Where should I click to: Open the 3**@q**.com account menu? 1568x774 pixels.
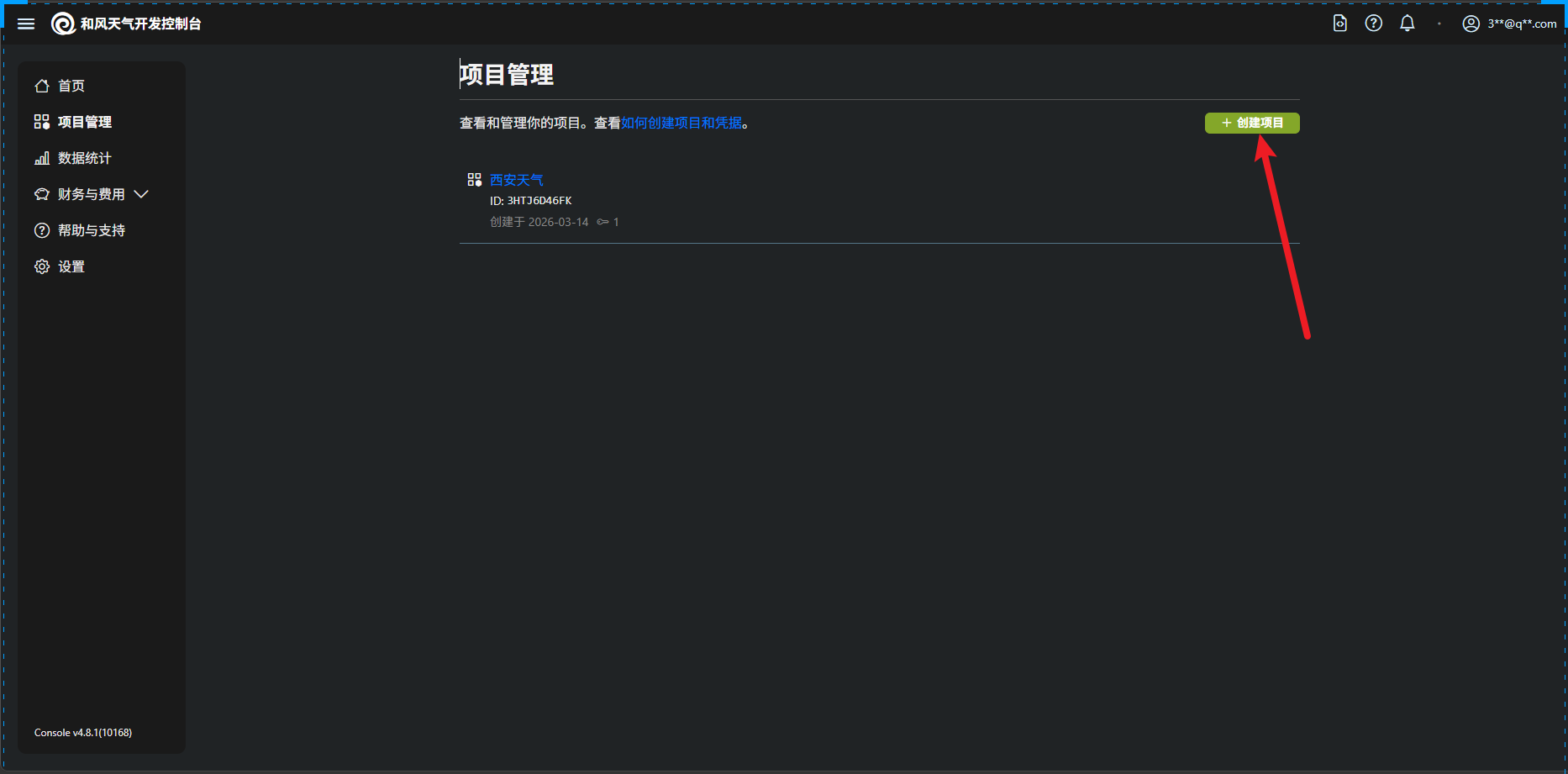(x=1521, y=24)
